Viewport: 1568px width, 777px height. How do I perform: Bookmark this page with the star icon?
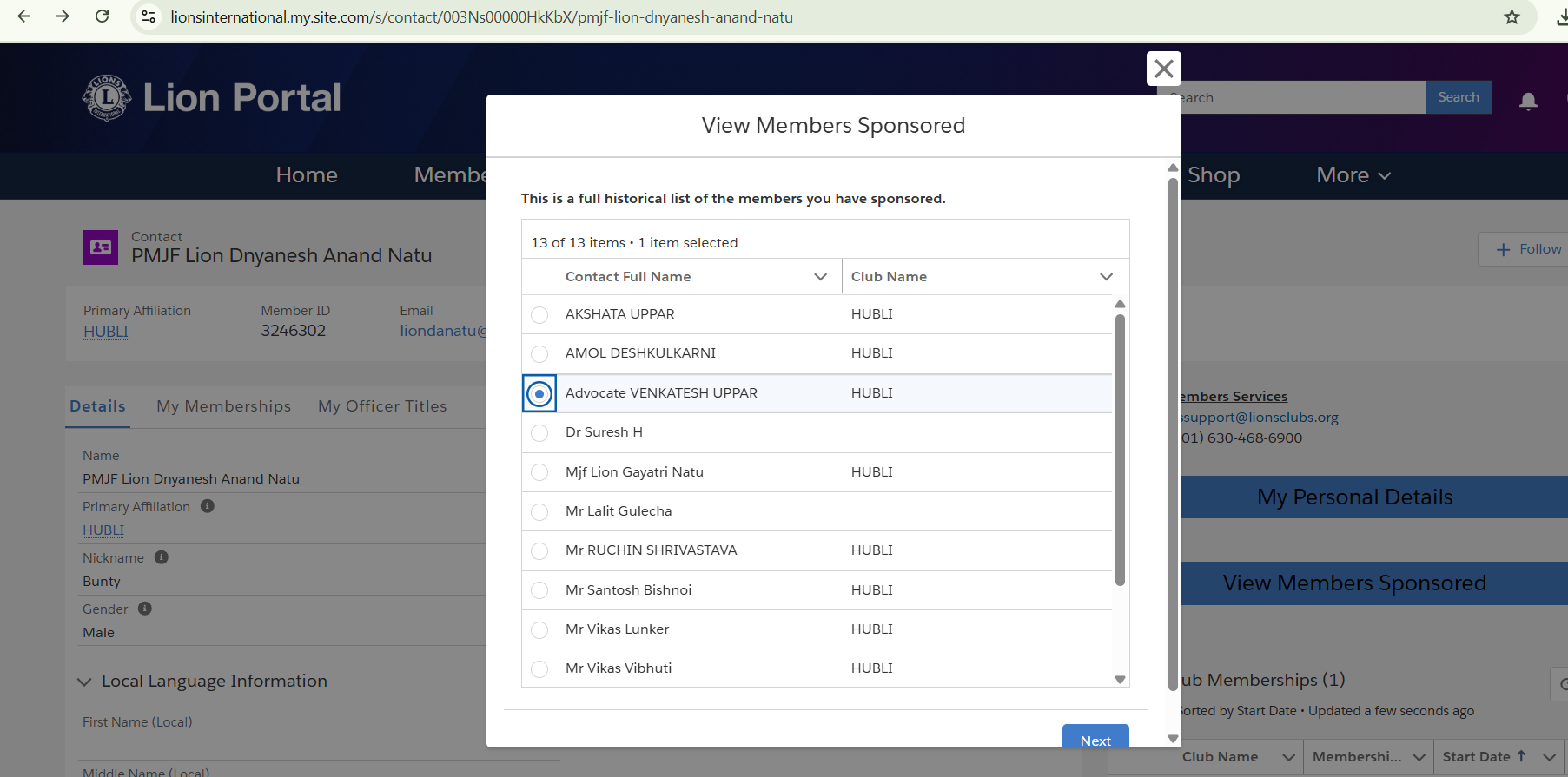(1512, 16)
